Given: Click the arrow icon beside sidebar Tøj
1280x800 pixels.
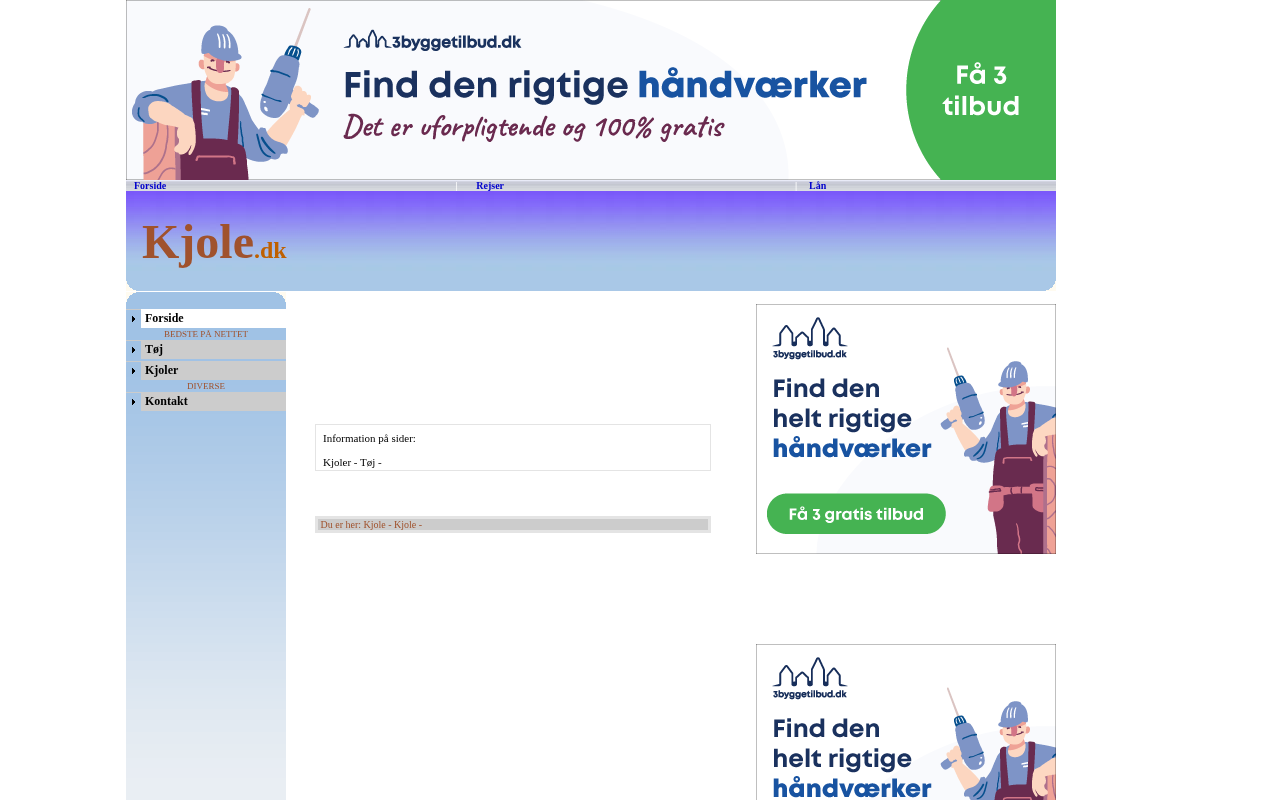Looking at the screenshot, I should pos(133,350).
